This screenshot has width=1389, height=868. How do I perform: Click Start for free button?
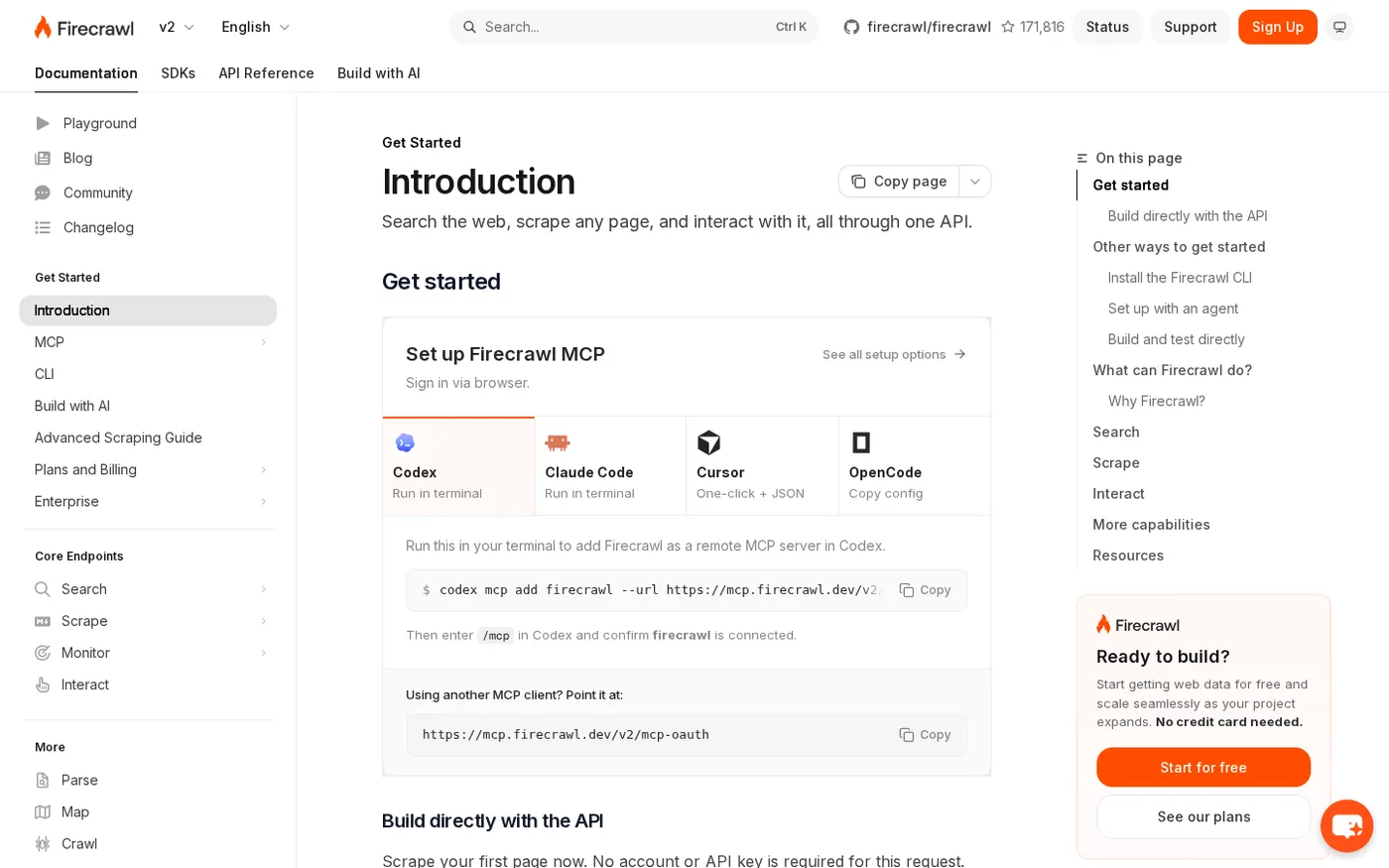pos(1203,768)
